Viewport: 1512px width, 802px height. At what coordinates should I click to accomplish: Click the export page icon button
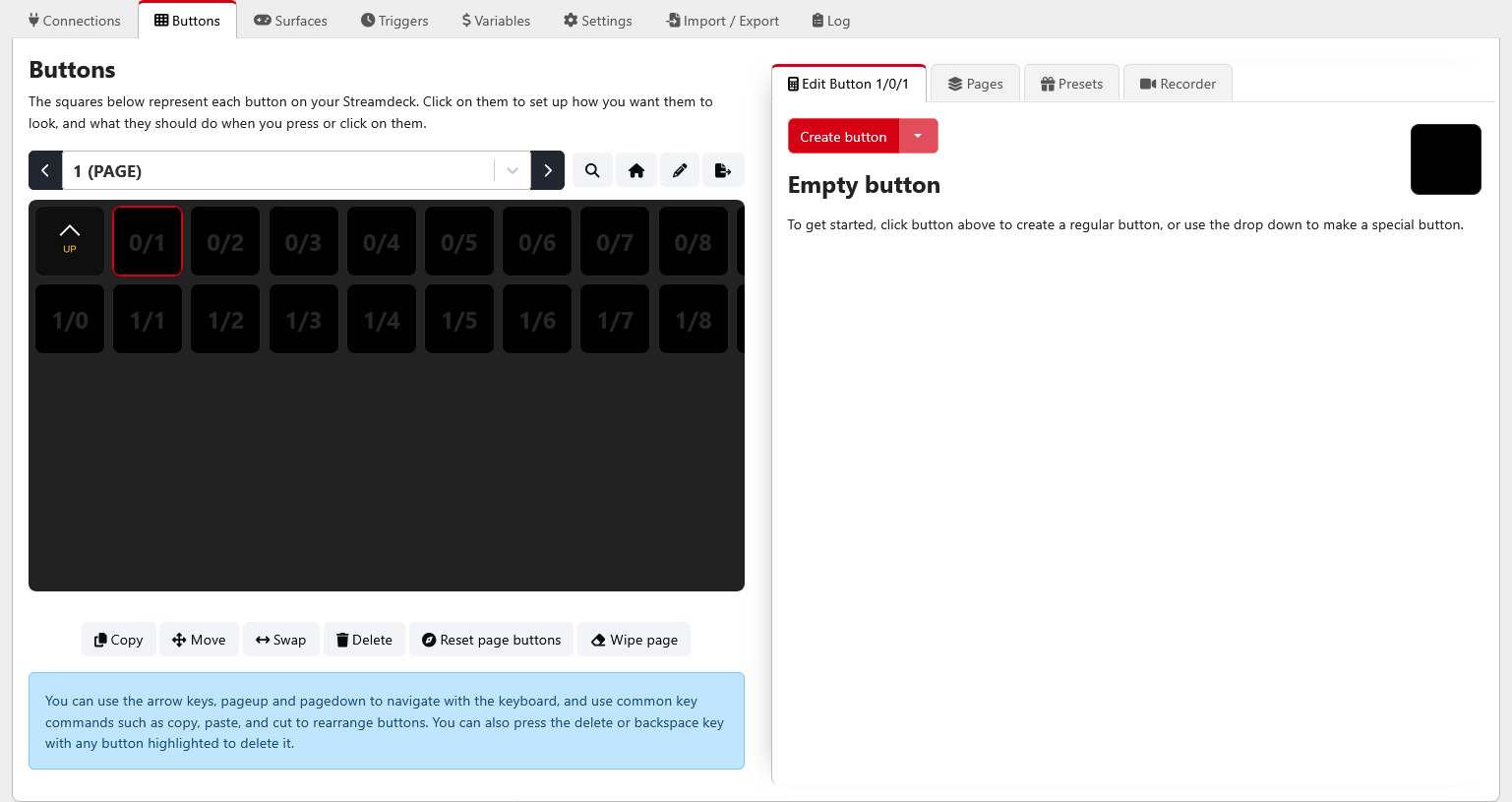[x=723, y=170]
